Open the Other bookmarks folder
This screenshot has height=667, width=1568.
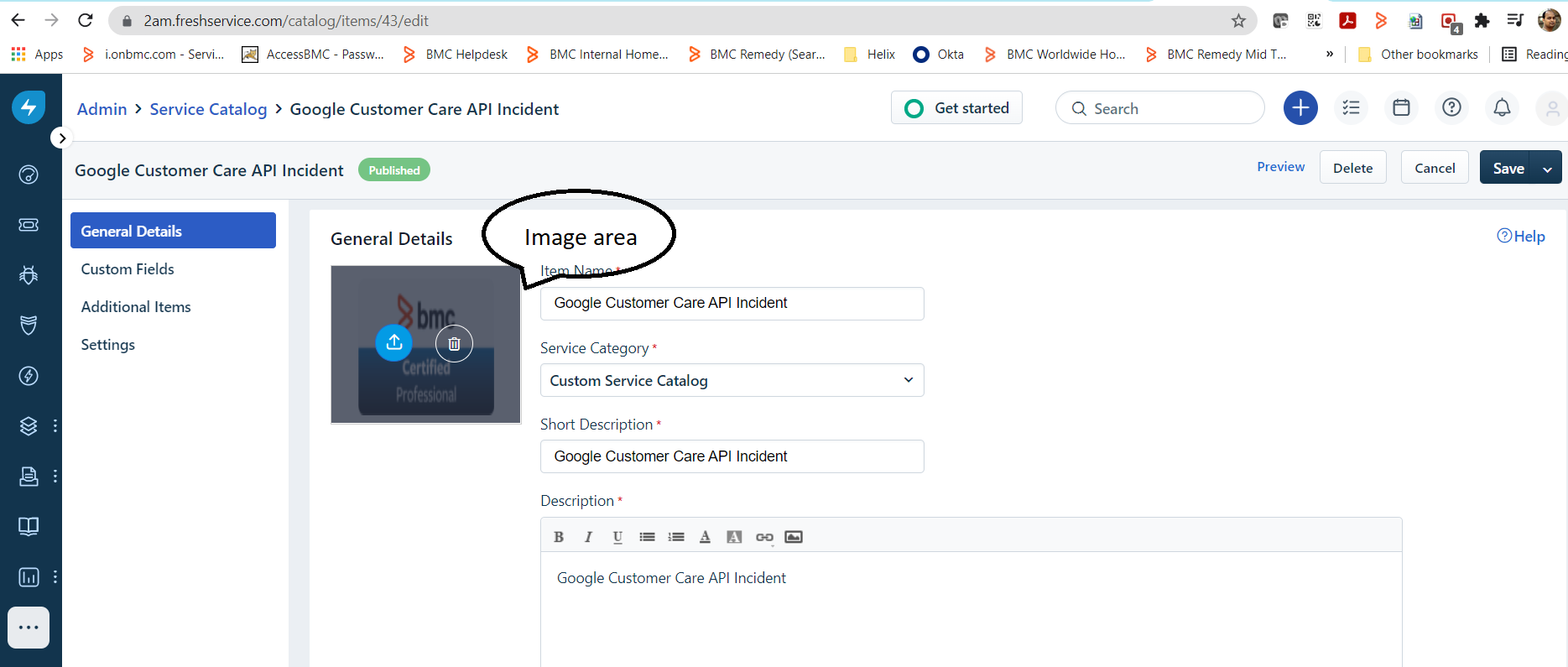(1418, 55)
